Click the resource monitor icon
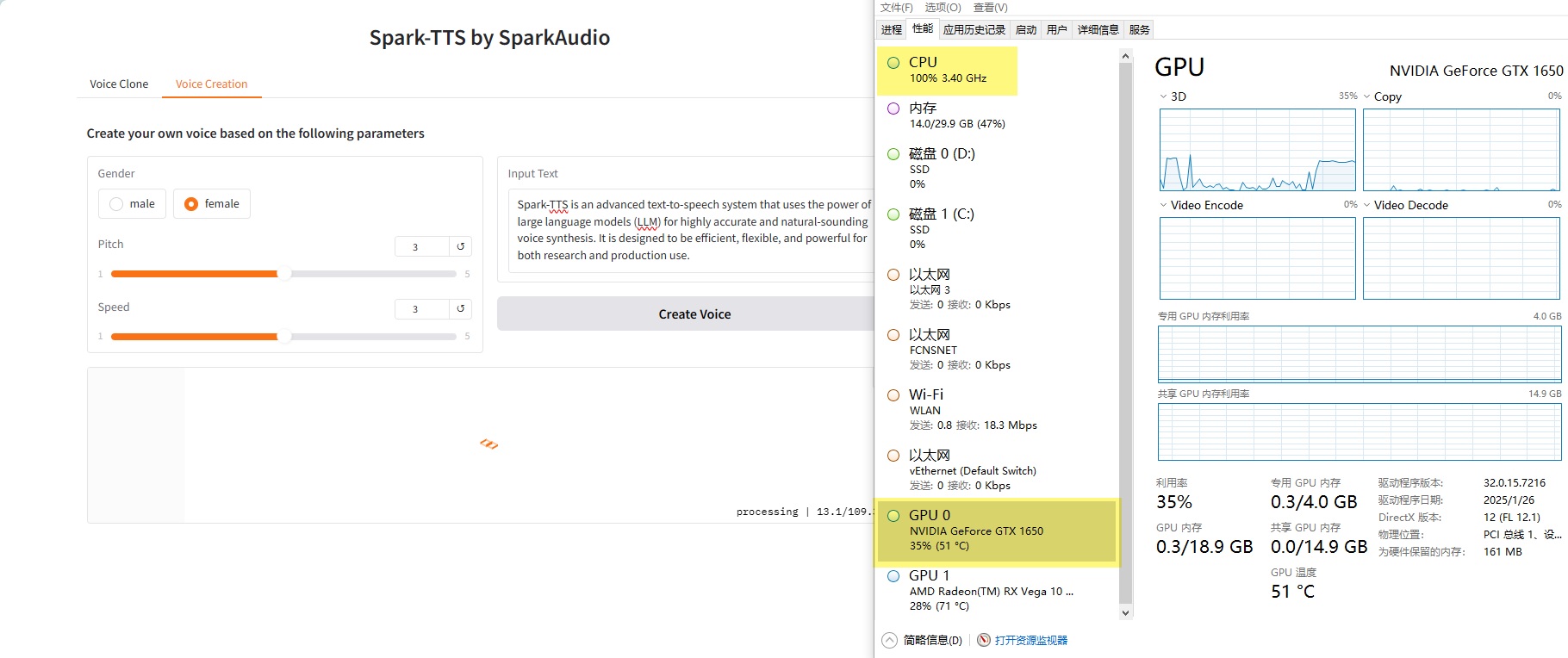Viewport: 1568px width, 658px height. tap(984, 640)
